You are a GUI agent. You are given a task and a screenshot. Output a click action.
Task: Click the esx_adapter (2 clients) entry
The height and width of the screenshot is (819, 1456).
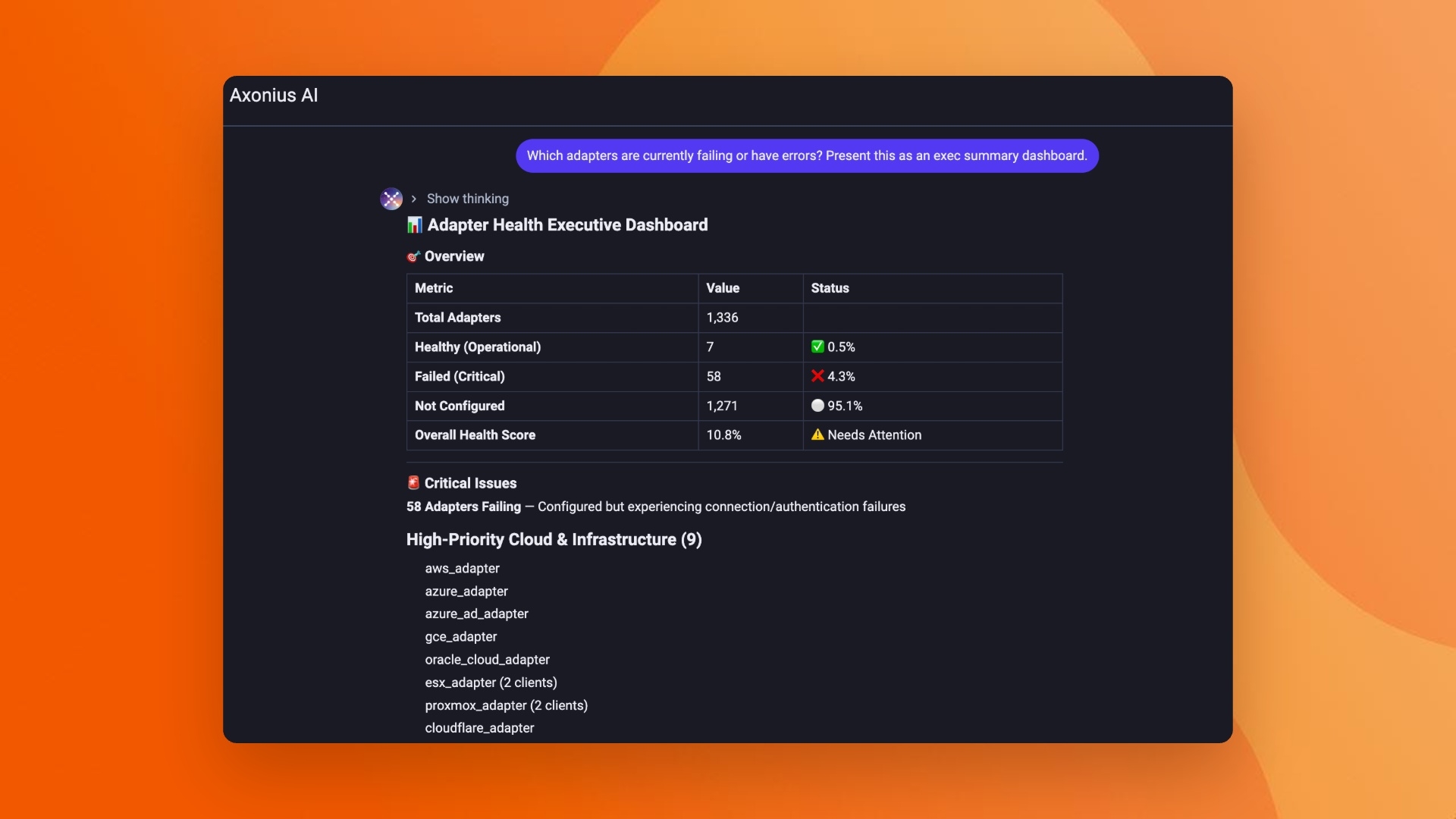(491, 682)
